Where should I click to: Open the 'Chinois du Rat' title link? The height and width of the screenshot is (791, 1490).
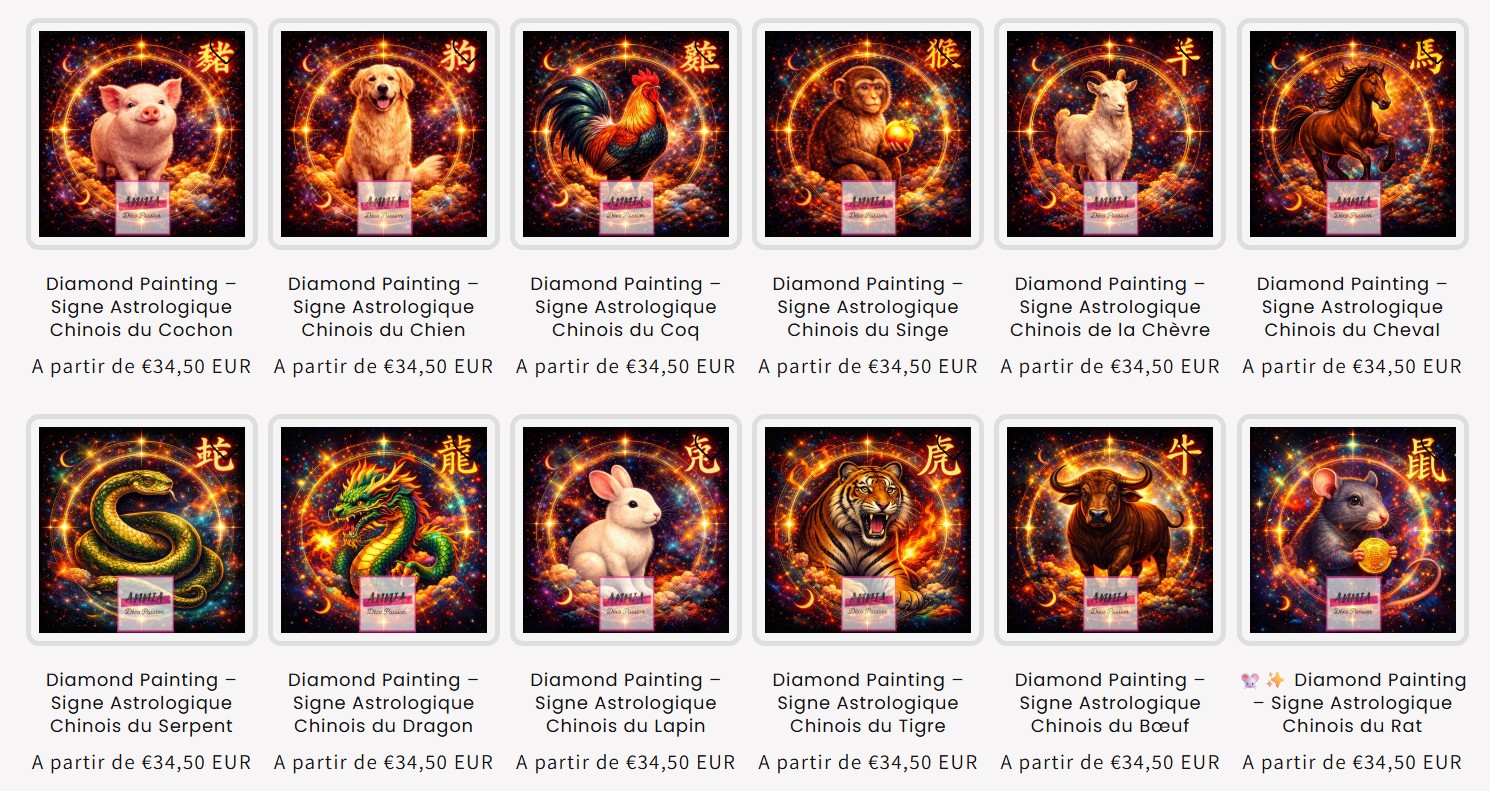1353,703
